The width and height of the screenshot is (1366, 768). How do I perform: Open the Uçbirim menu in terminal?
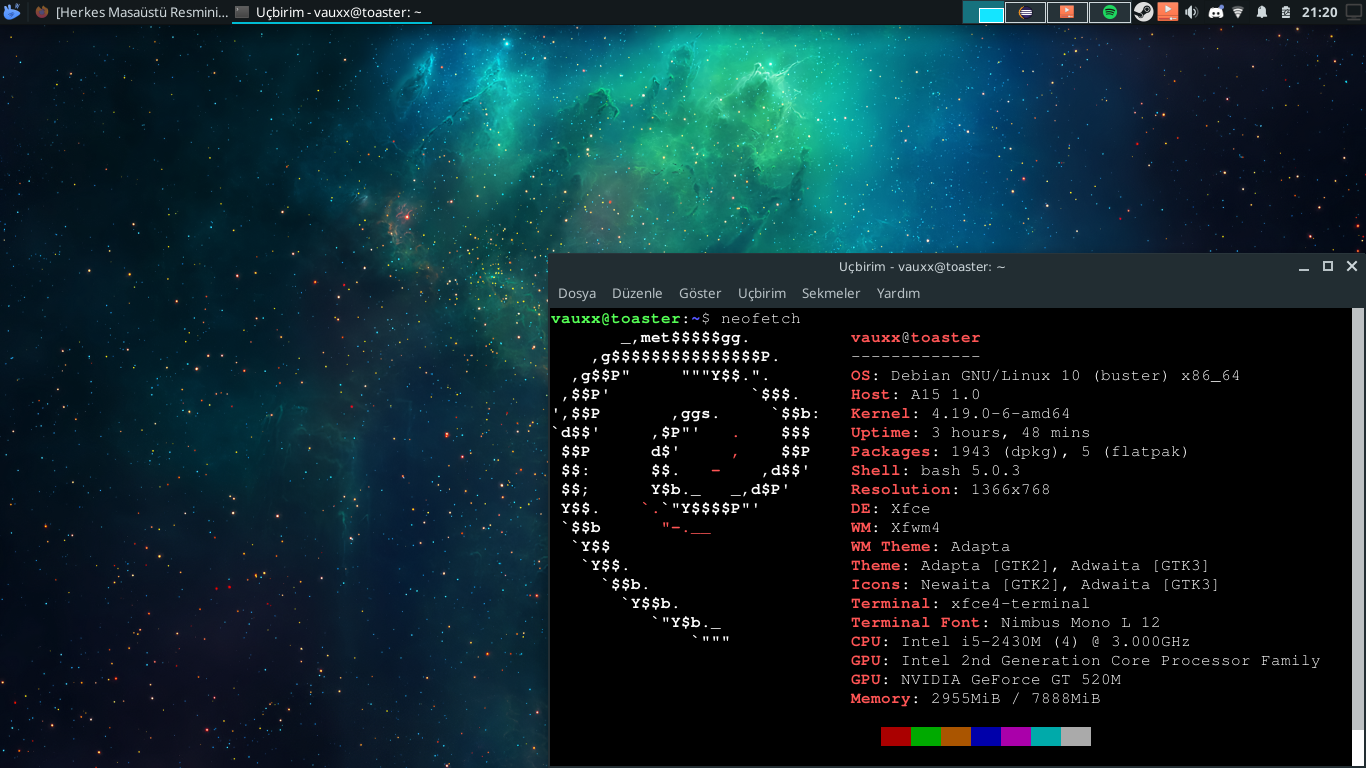point(762,293)
